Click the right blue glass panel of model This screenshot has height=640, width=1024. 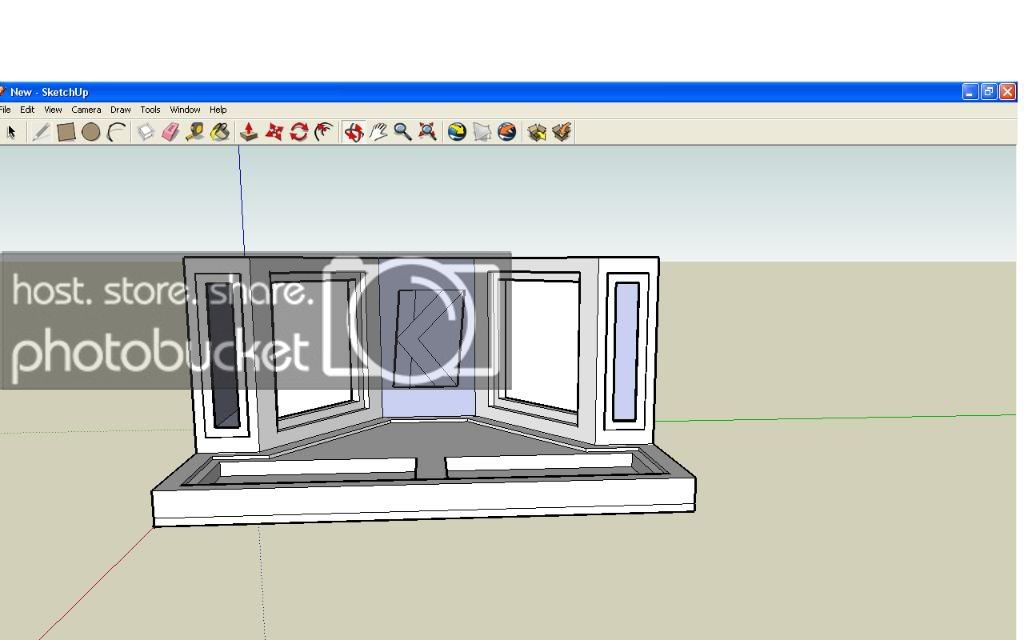626,351
